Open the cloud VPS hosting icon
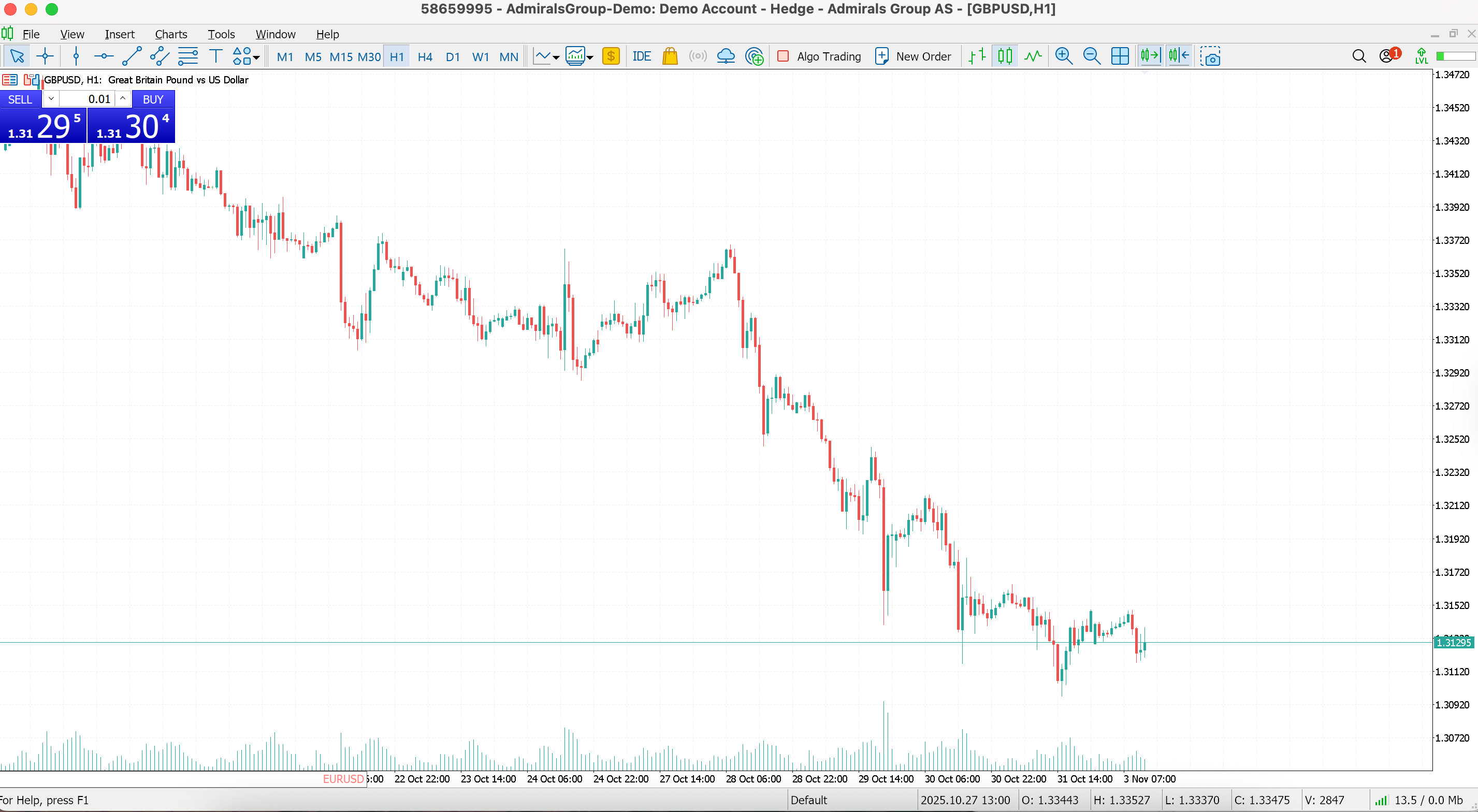The image size is (1478, 812). click(726, 56)
